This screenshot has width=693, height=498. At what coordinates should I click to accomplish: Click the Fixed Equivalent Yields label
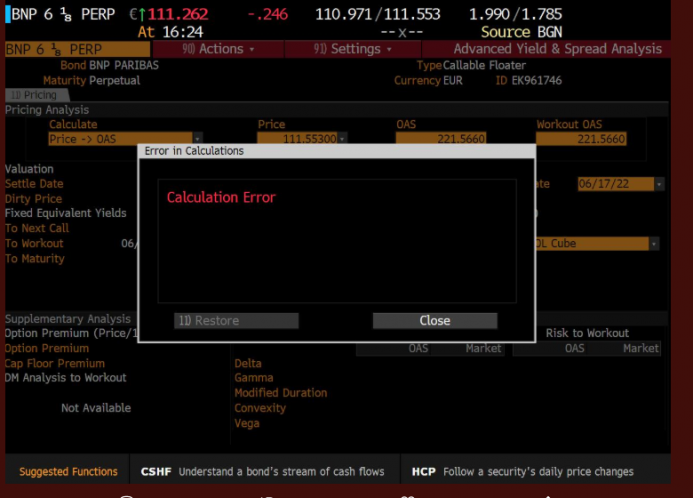pyautogui.click(x=66, y=213)
